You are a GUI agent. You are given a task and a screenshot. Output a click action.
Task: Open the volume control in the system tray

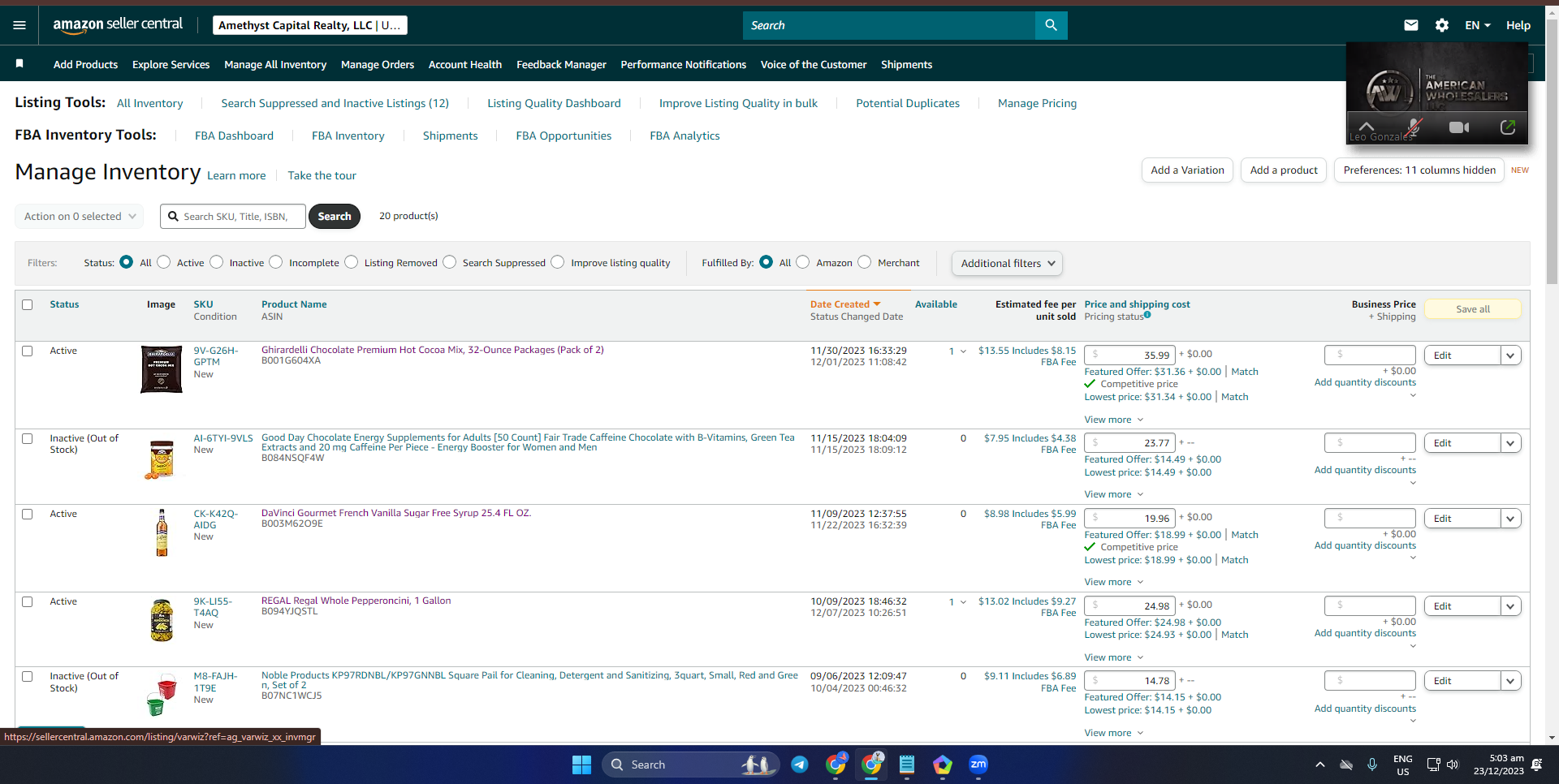[1453, 765]
